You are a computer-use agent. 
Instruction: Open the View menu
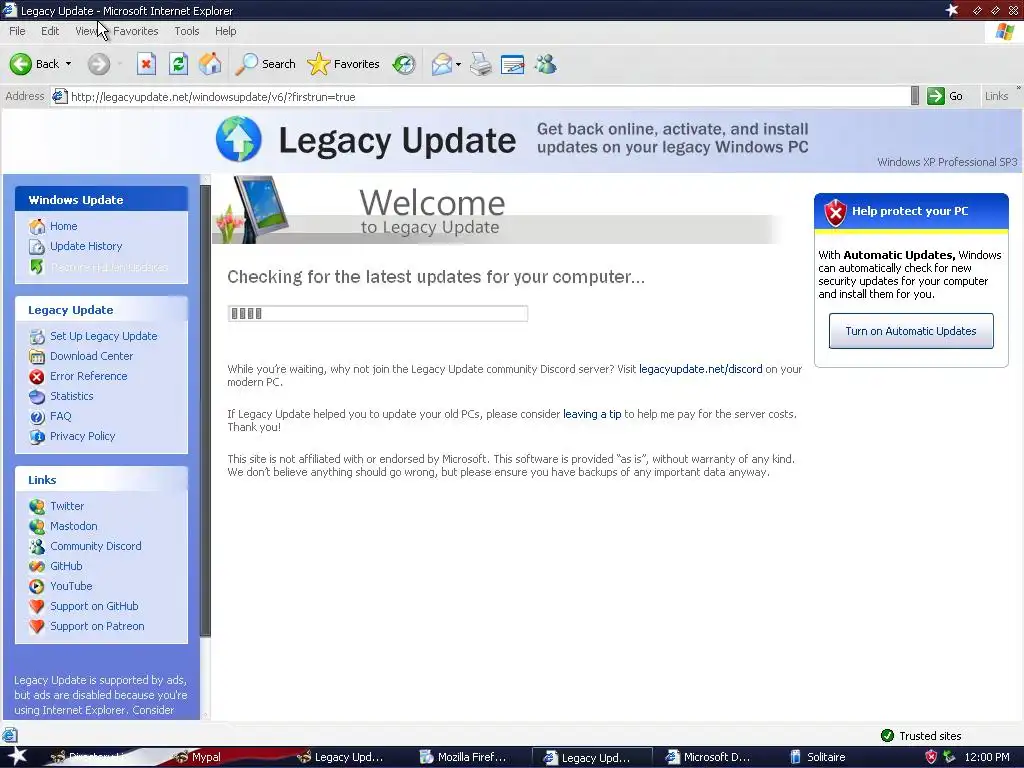coord(86,31)
